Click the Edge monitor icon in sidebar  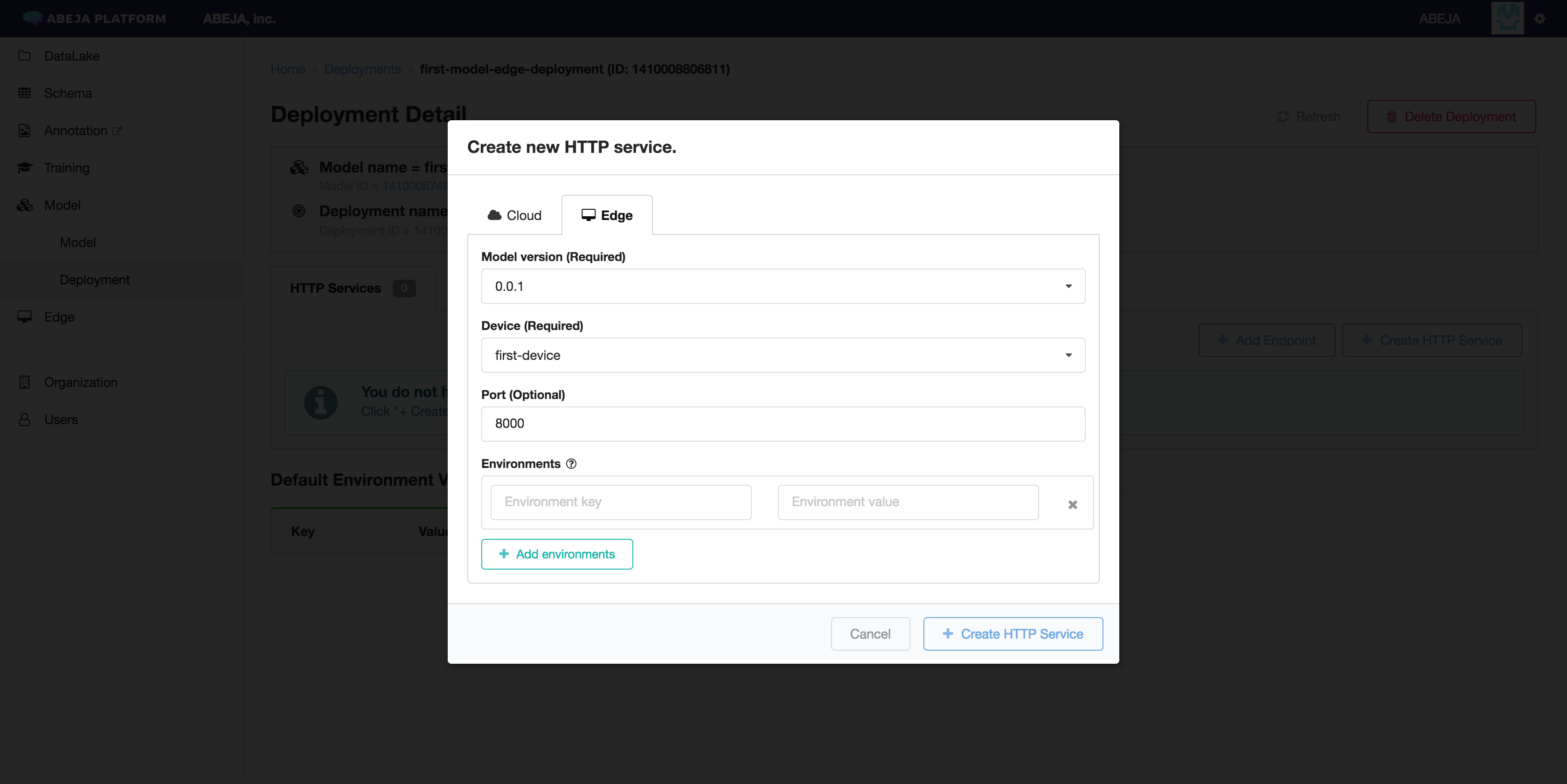[x=24, y=316]
